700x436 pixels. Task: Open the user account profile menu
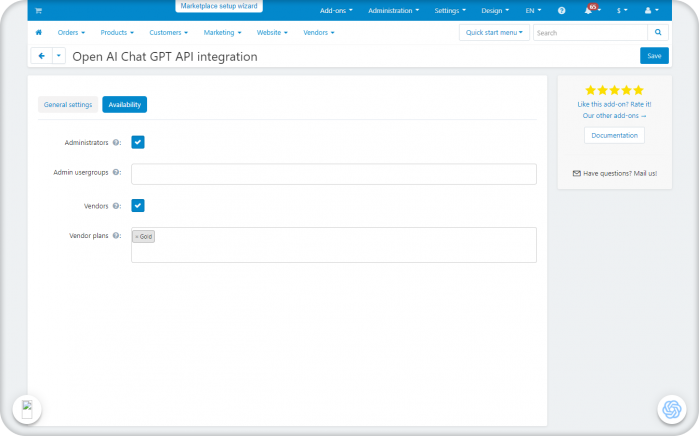651,10
